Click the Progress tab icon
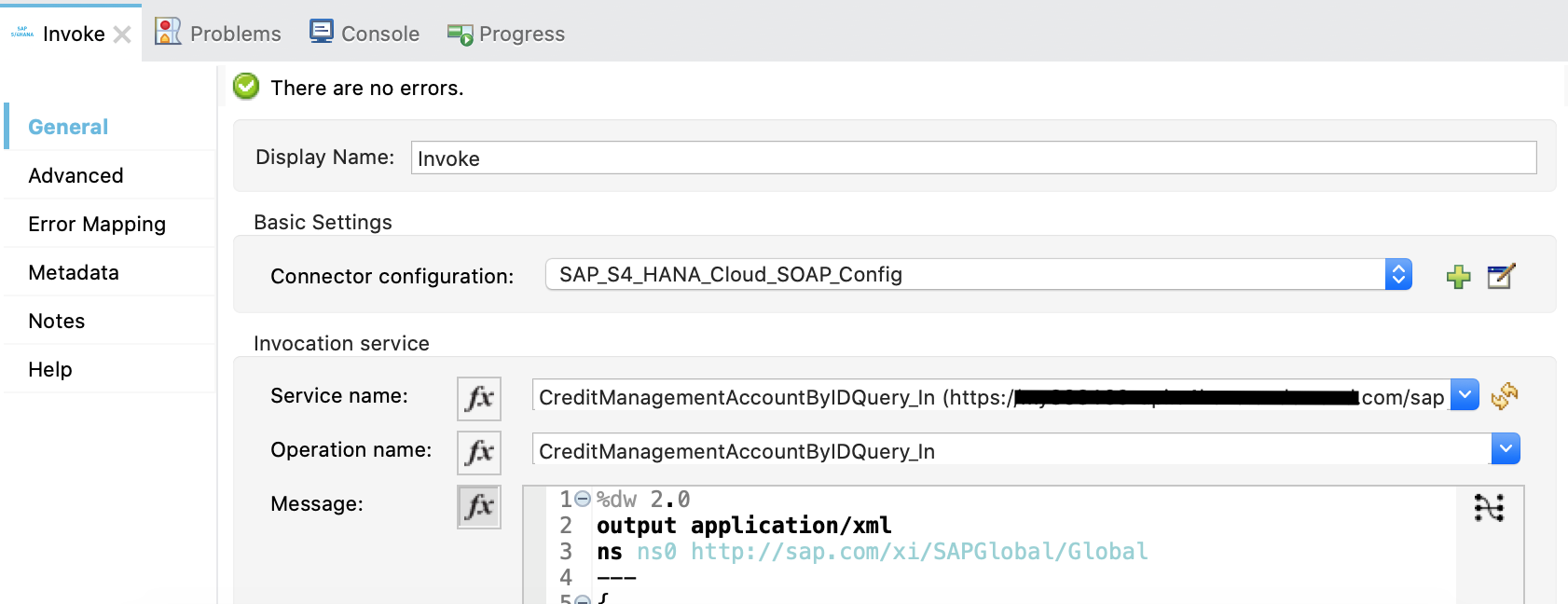Image resolution: width=1568 pixels, height=604 pixels. [x=460, y=34]
